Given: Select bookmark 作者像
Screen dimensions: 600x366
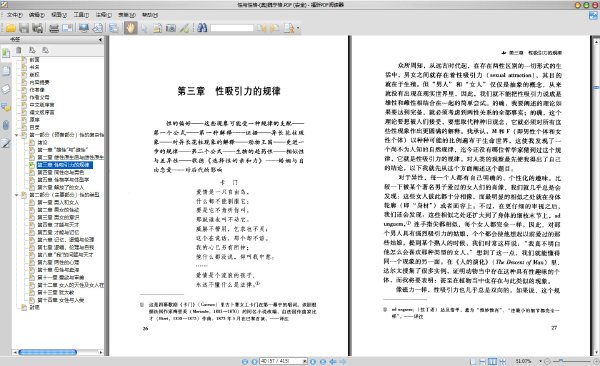Looking at the screenshot, I should coord(37,90).
